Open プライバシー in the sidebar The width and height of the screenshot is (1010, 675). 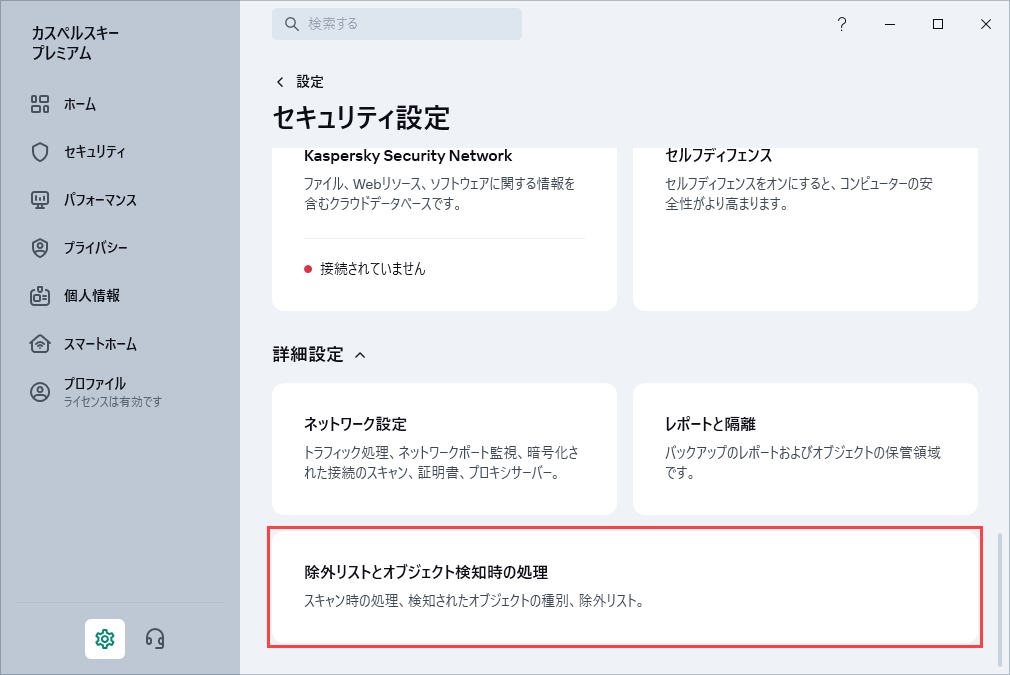95,248
